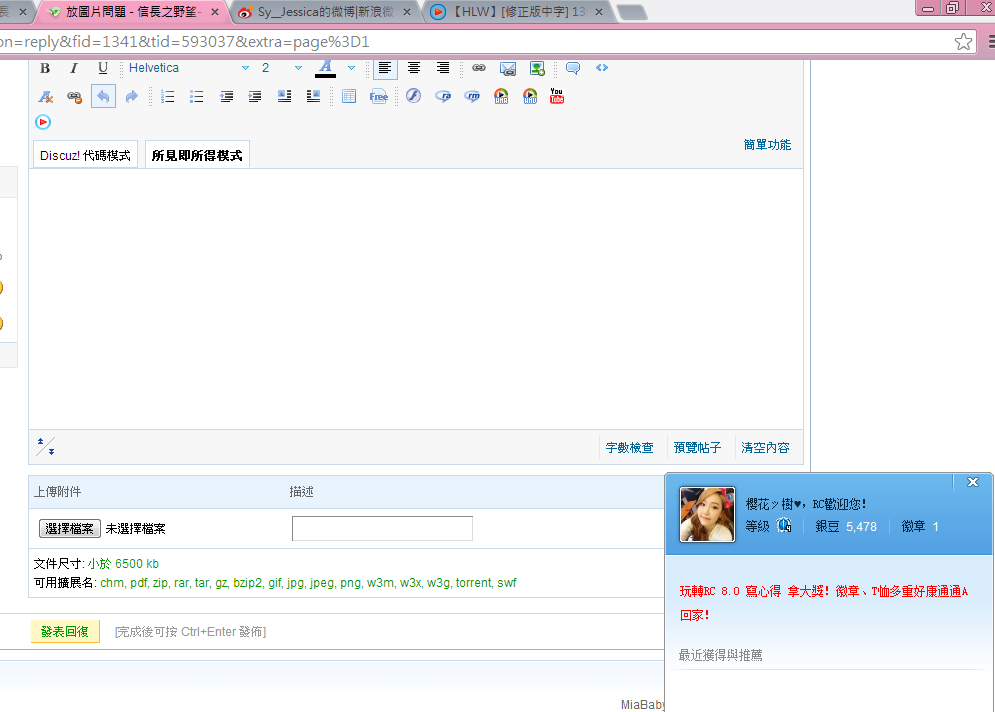Image resolution: width=995 pixels, height=712 pixels.
Task: Toggle underline text formatting
Action: tap(102, 68)
